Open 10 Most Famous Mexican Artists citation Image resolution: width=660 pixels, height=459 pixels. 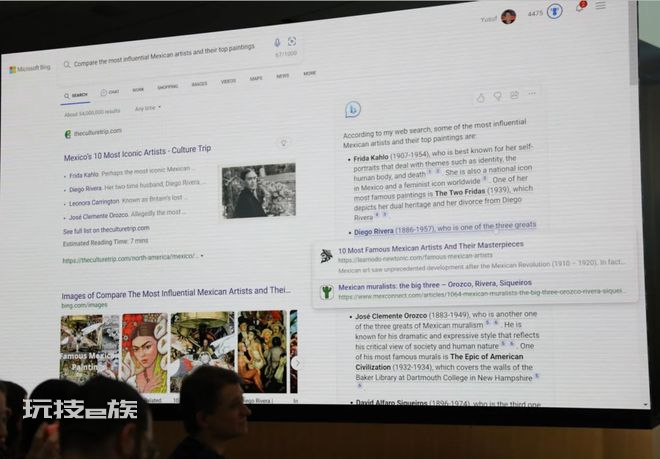pos(431,247)
